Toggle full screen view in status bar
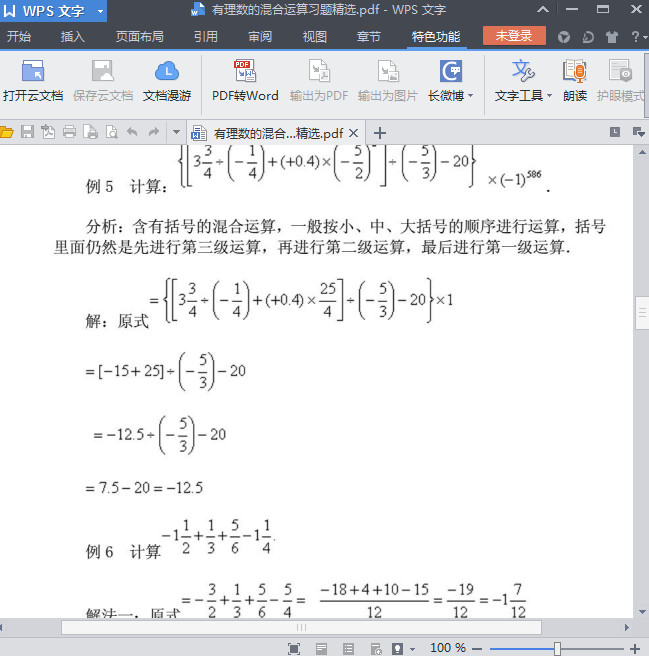Viewport: 649px width, 656px height. (294, 649)
